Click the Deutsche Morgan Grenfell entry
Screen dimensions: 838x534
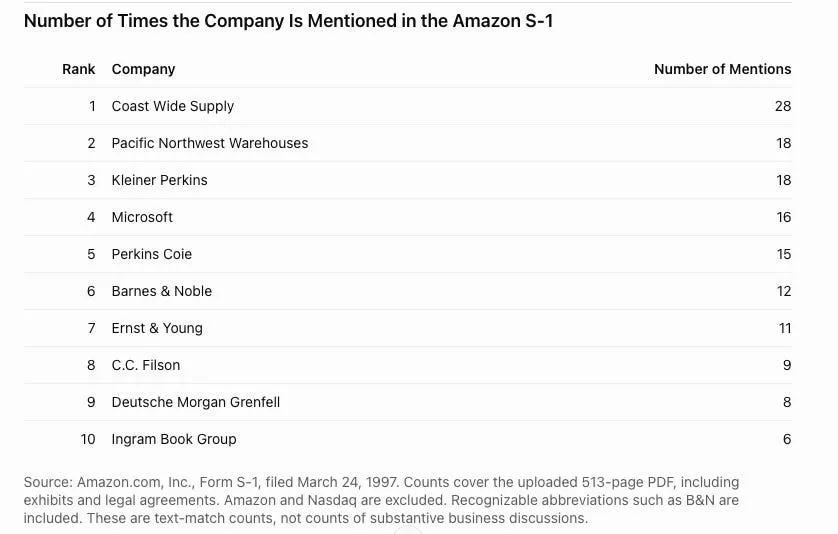point(196,402)
